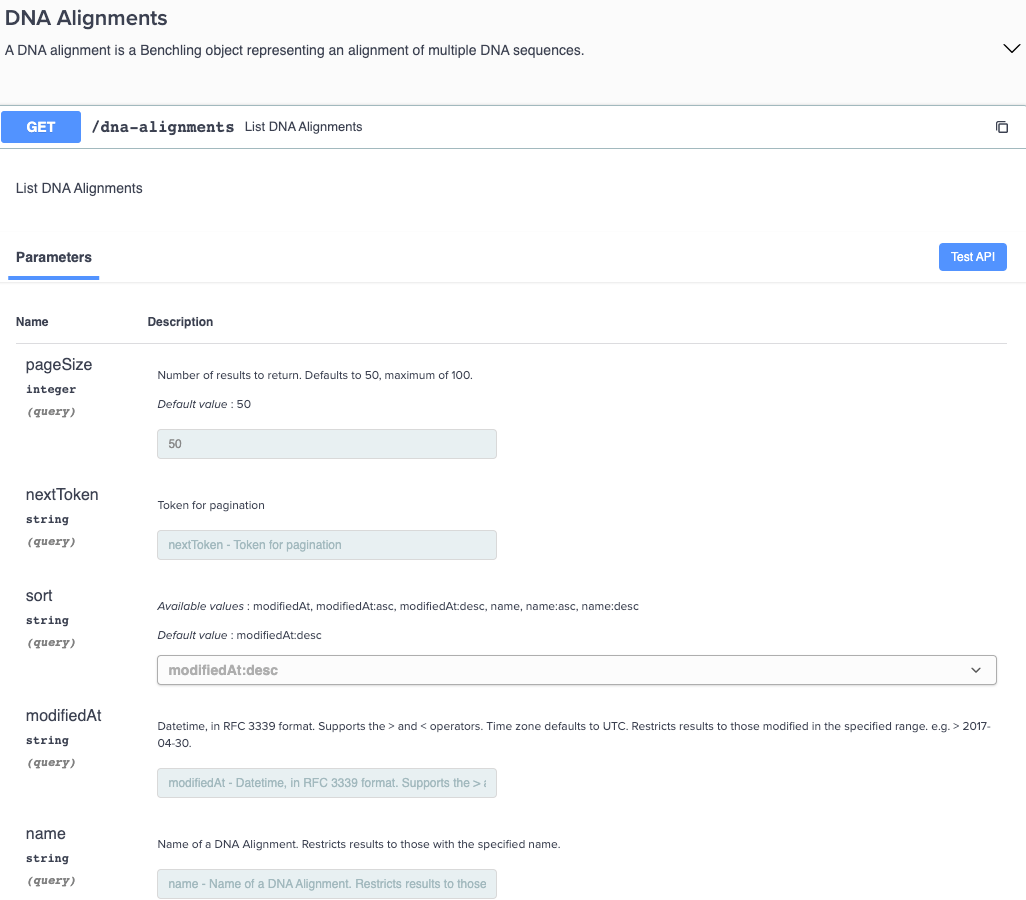
Task: Click the 'Number of results to return' description
Action: (315, 375)
